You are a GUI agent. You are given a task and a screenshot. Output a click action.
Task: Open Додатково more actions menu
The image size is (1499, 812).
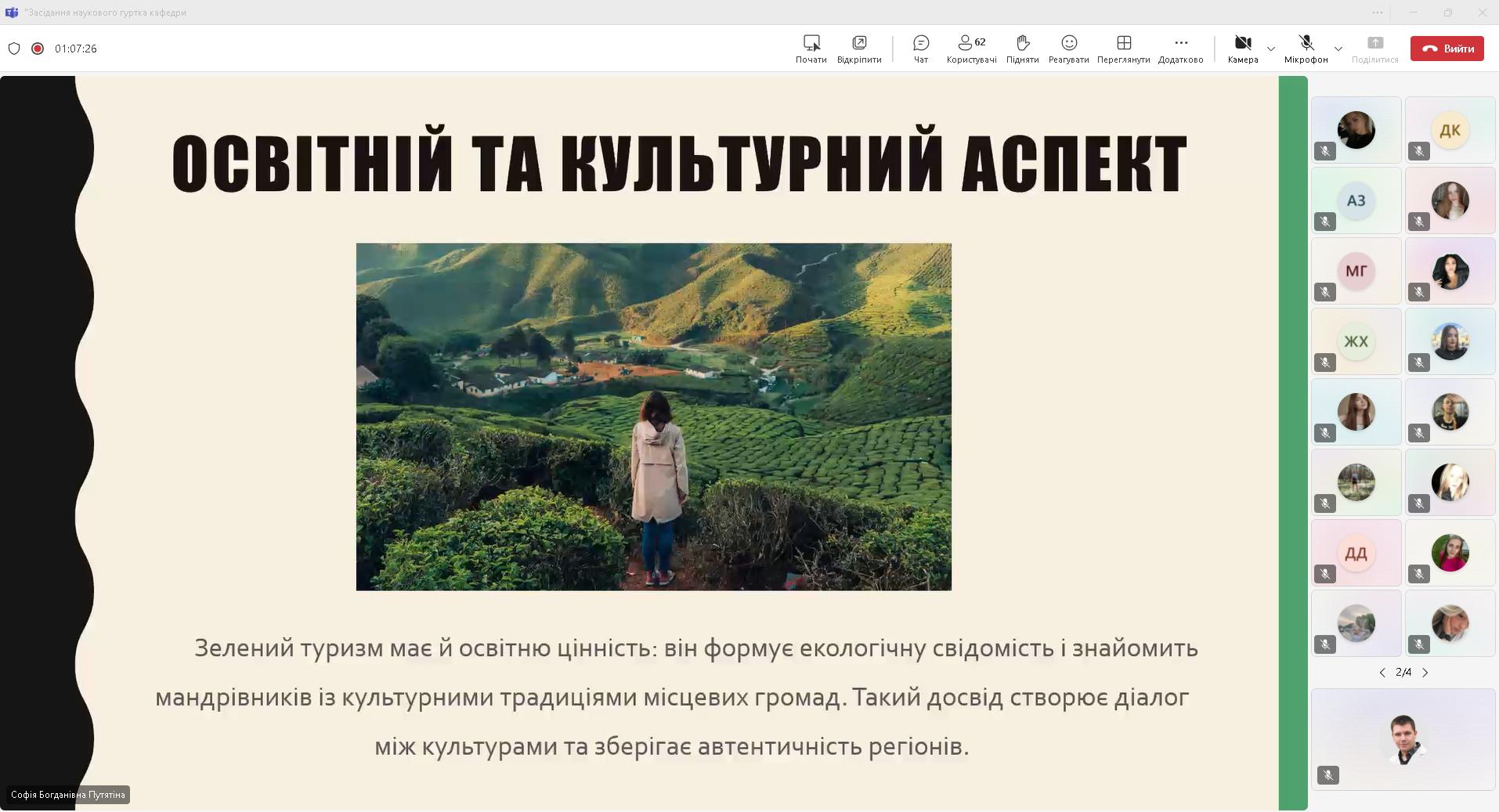(1180, 49)
